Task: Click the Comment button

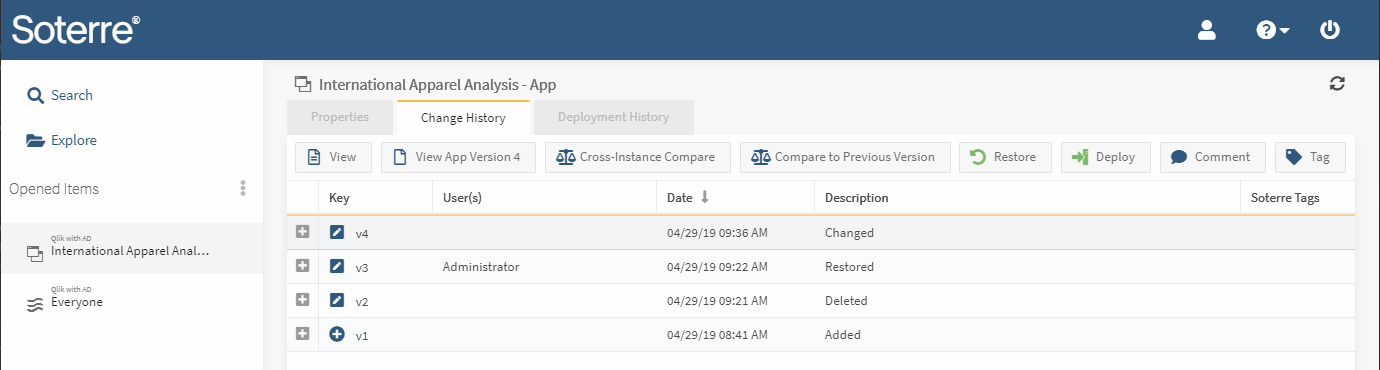Action: pos(1212,157)
